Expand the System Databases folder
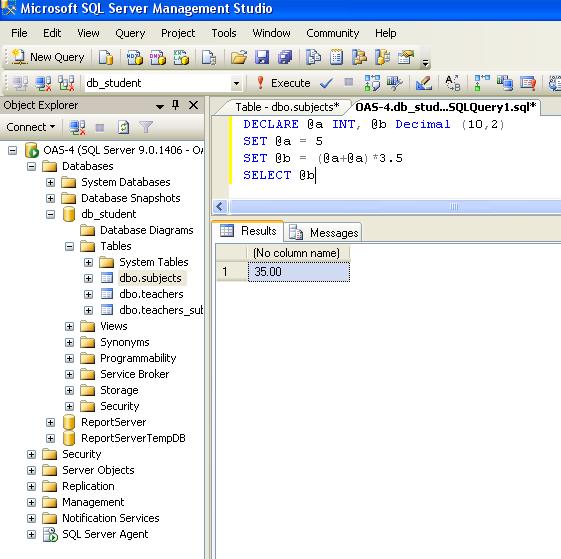 50,183
